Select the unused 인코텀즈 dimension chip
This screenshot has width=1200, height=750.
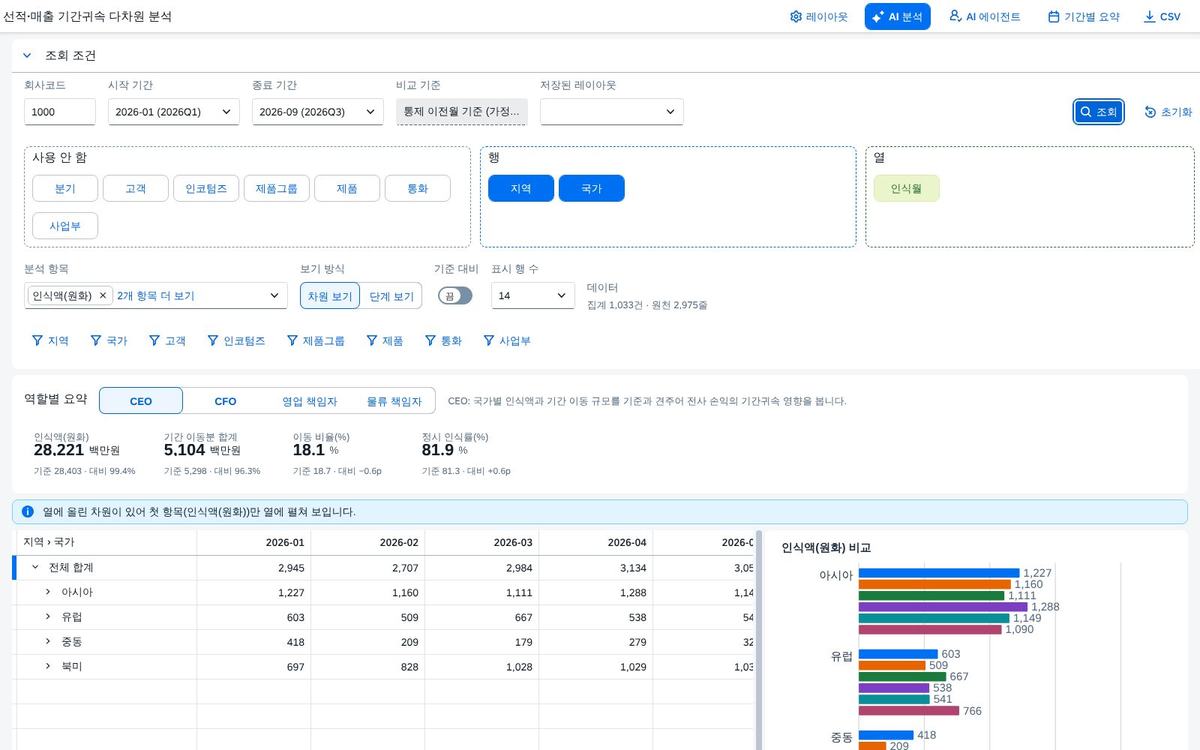[206, 188]
